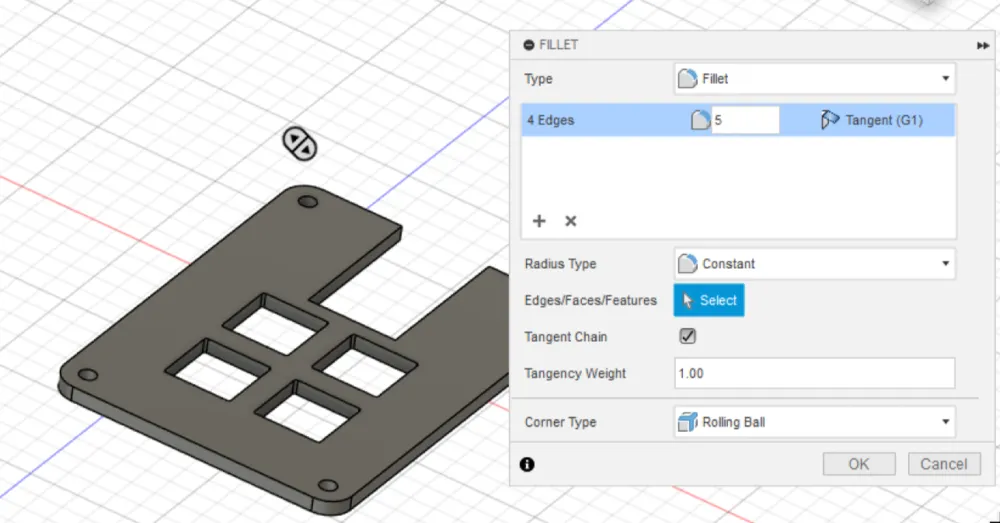This screenshot has height=523, width=1000.
Task: Expand the Corner Type Rolling Ball dropdown
Action: click(x=814, y=422)
